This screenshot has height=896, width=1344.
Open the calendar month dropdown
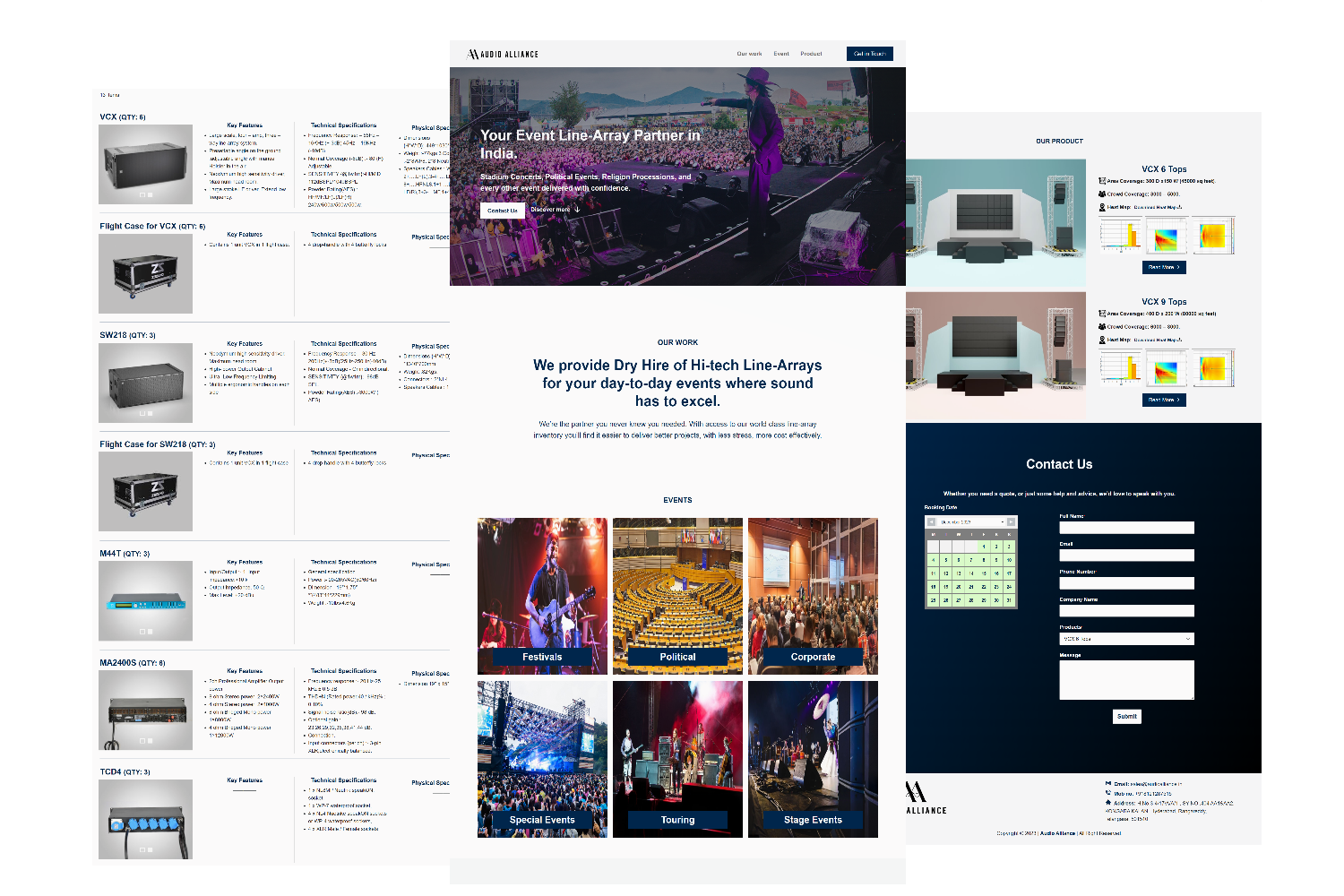(971, 522)
